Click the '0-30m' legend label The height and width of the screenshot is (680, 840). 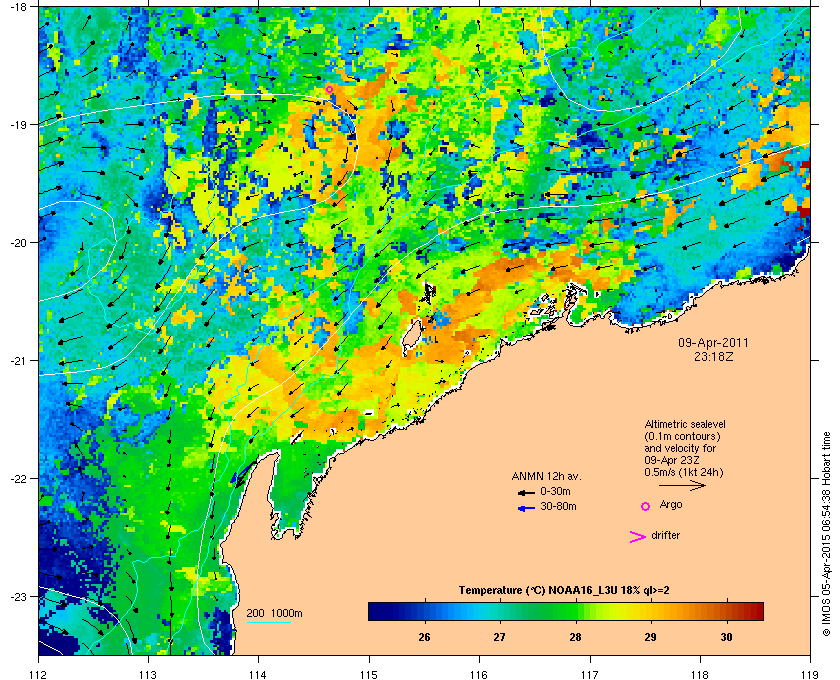[x=555, y=491]
